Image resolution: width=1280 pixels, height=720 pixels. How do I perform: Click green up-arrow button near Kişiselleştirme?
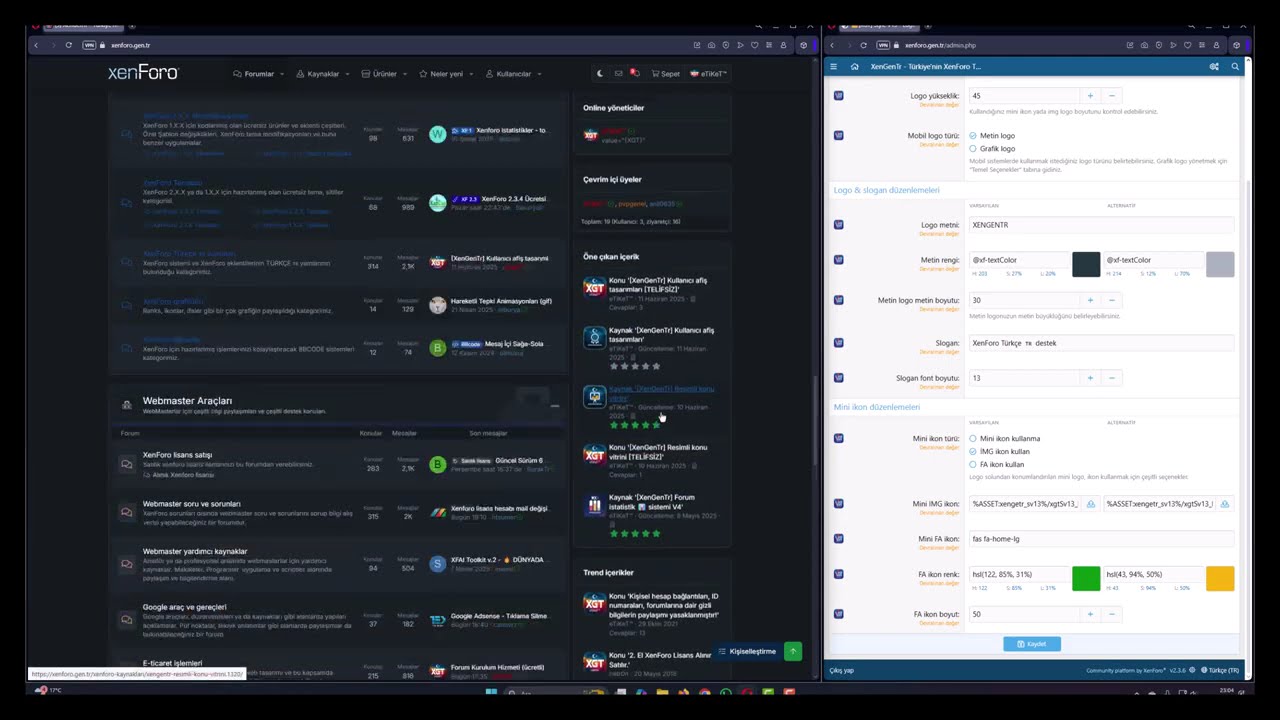pos(793,651)
